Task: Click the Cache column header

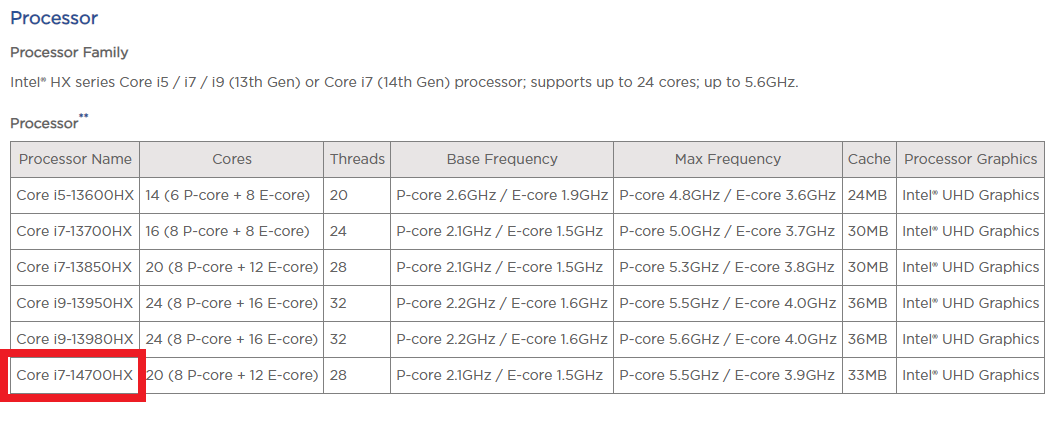Action: (869, 159)
